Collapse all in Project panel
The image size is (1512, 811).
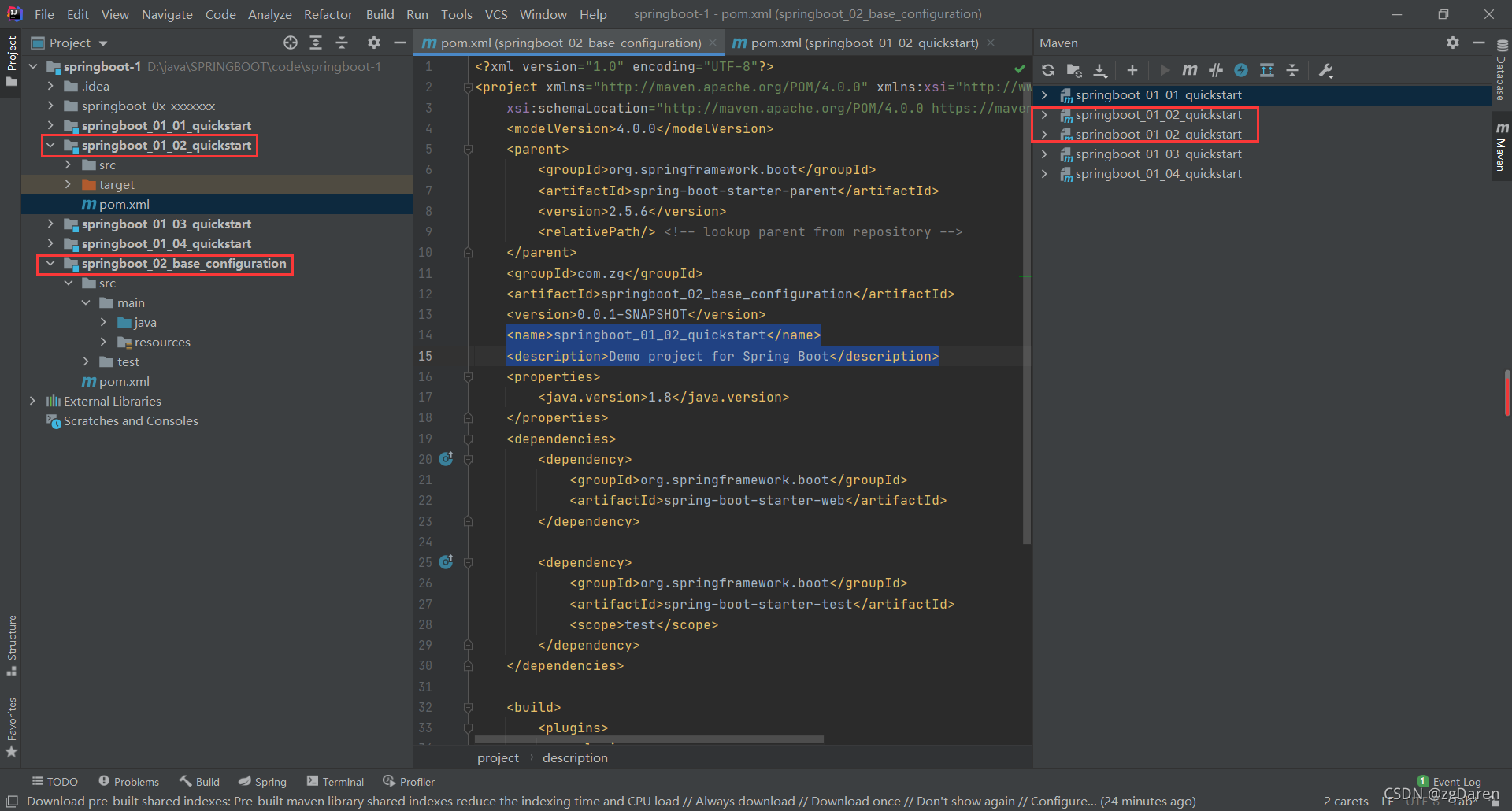tap(342, 43)
